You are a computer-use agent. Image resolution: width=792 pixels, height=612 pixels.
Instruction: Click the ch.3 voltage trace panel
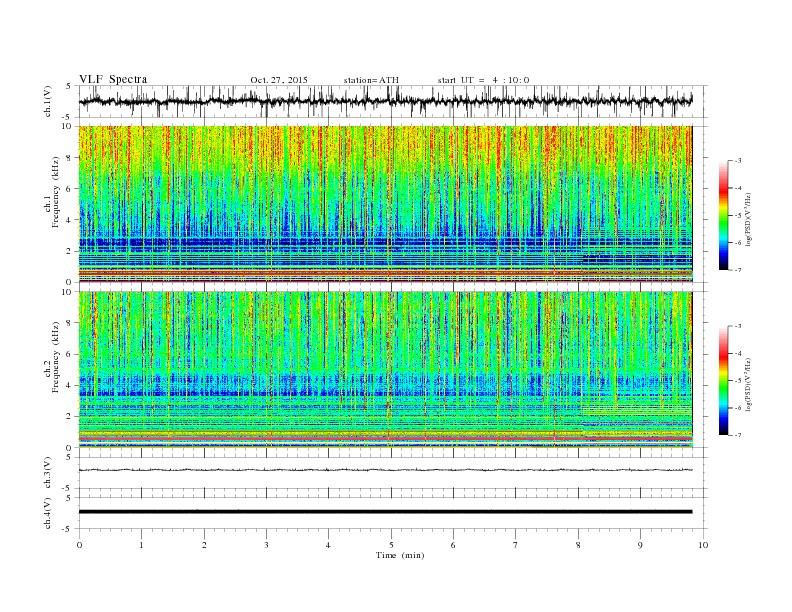click(x=393, y=473)
